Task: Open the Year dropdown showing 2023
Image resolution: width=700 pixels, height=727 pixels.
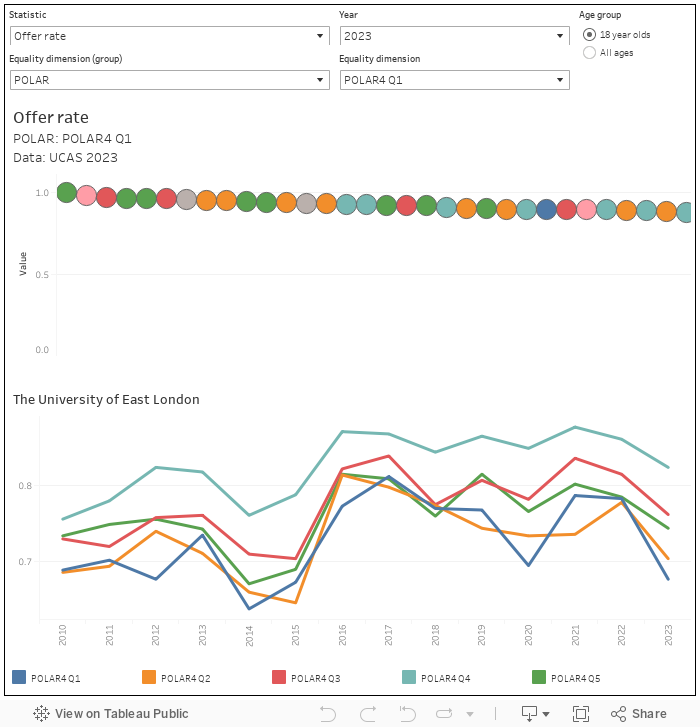Action: click(x=454, y=36)
